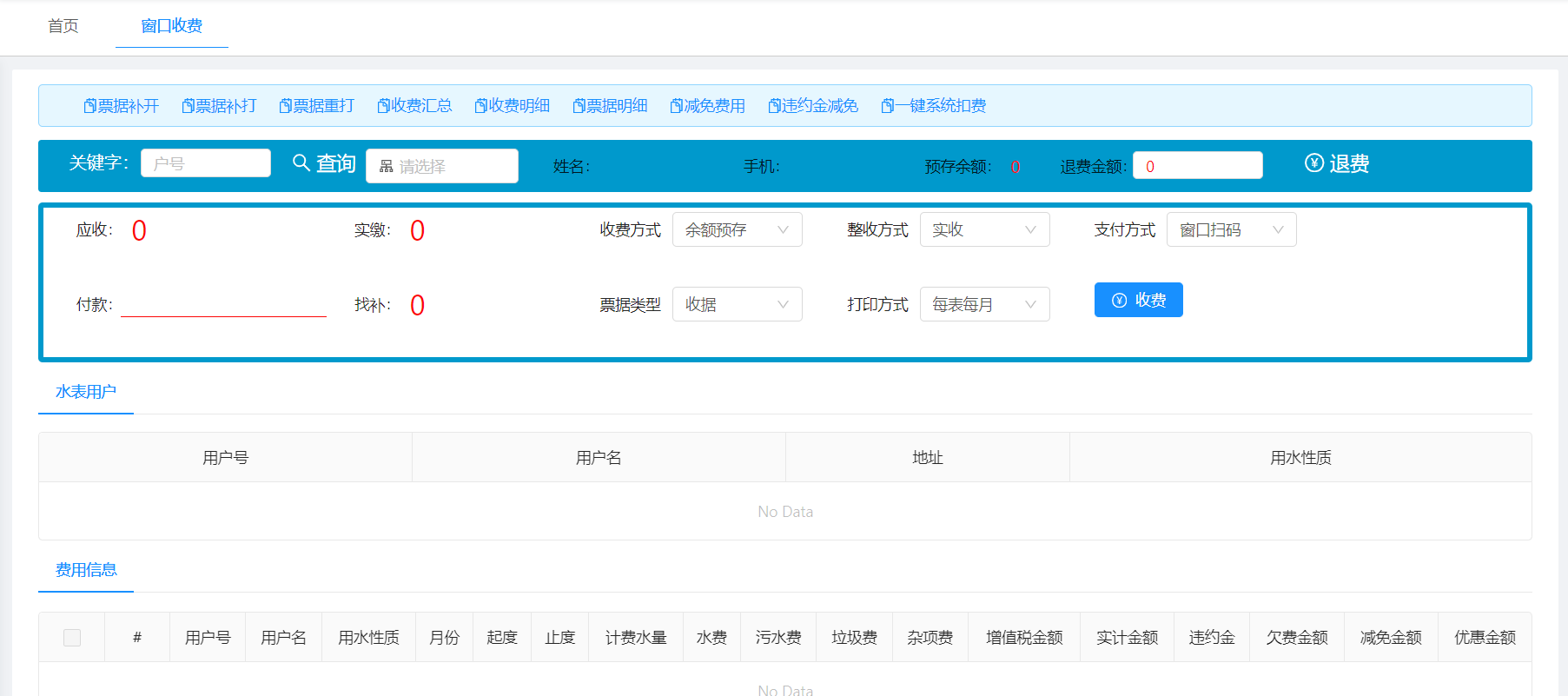Image resolution: width=1568 pixels, height=696 pixels.
Task: Open the 支付方式 dropdown showing 窗口扫码
Action: click(x=1232, y=229)
